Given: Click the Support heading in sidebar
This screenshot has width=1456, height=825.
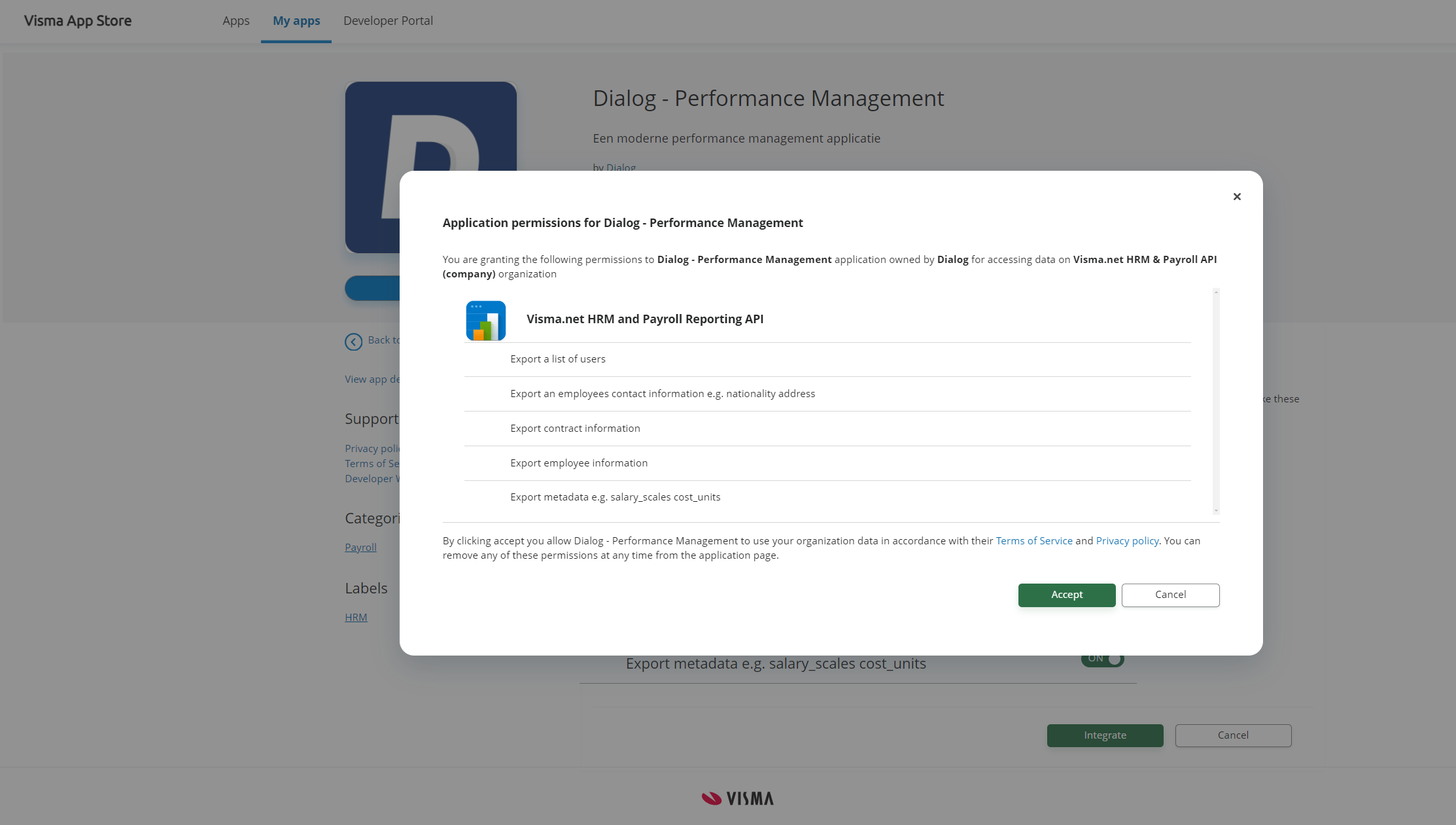Looking at the screenshot, I should 372,419.
